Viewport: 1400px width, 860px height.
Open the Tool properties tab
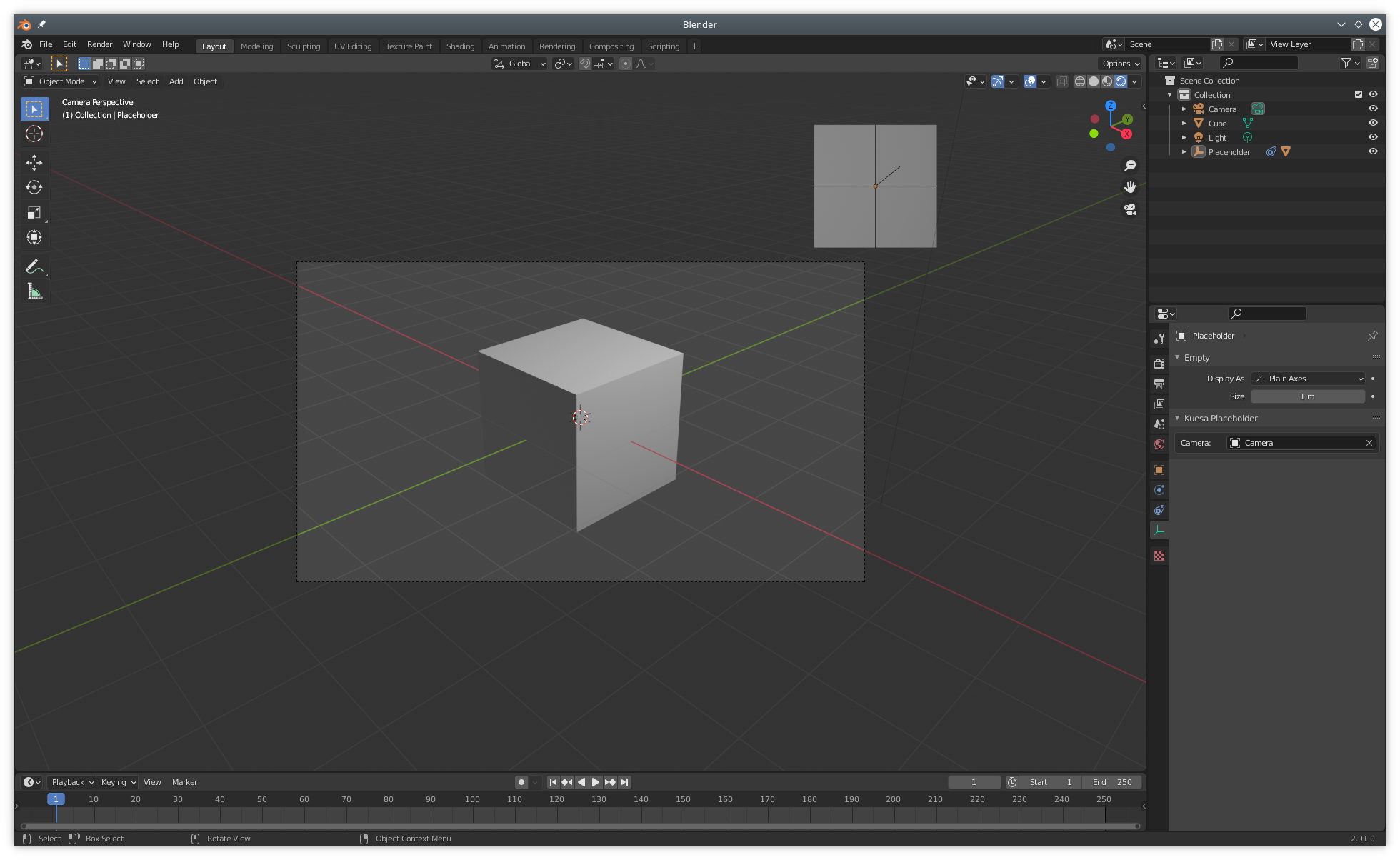pyautogui.click(x=1159, y=339)
